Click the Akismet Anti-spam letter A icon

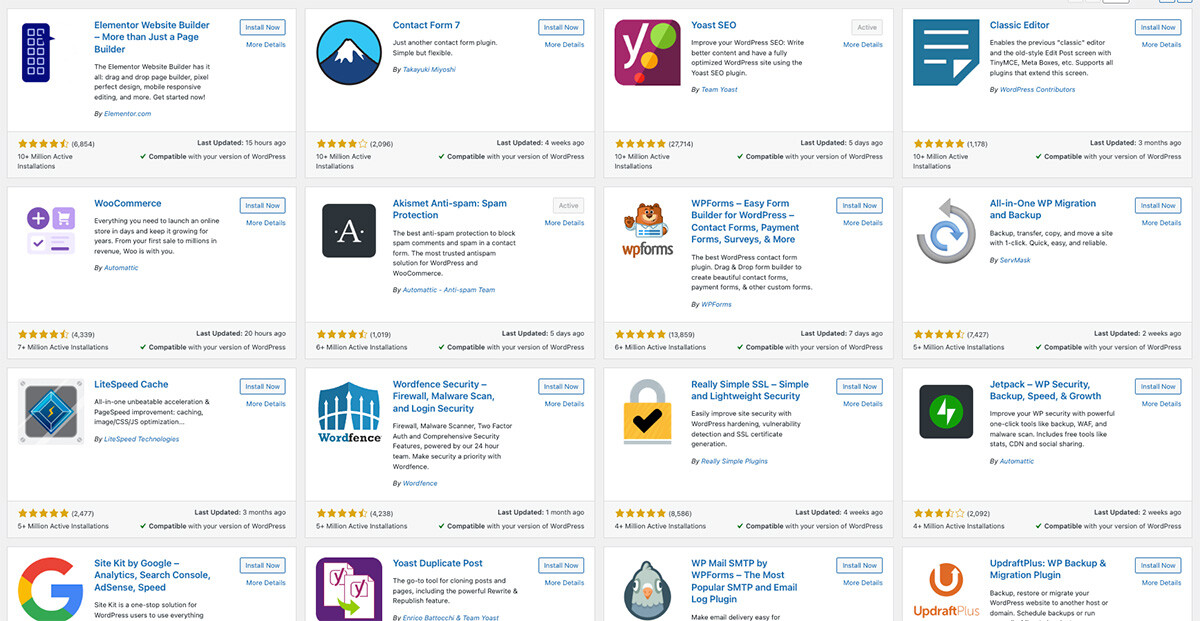(x=349, y=228)
